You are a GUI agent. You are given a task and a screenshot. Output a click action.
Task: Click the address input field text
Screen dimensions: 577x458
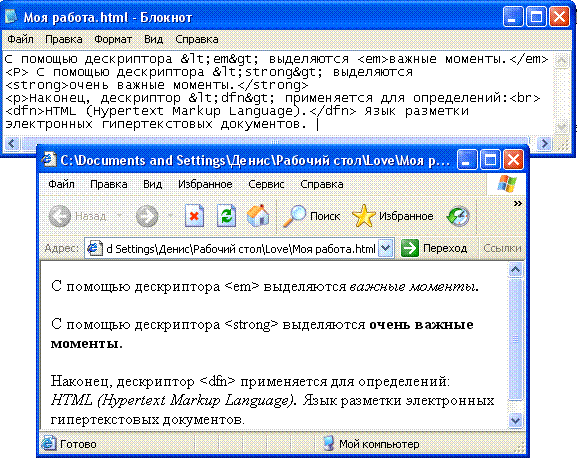point(241,249)
